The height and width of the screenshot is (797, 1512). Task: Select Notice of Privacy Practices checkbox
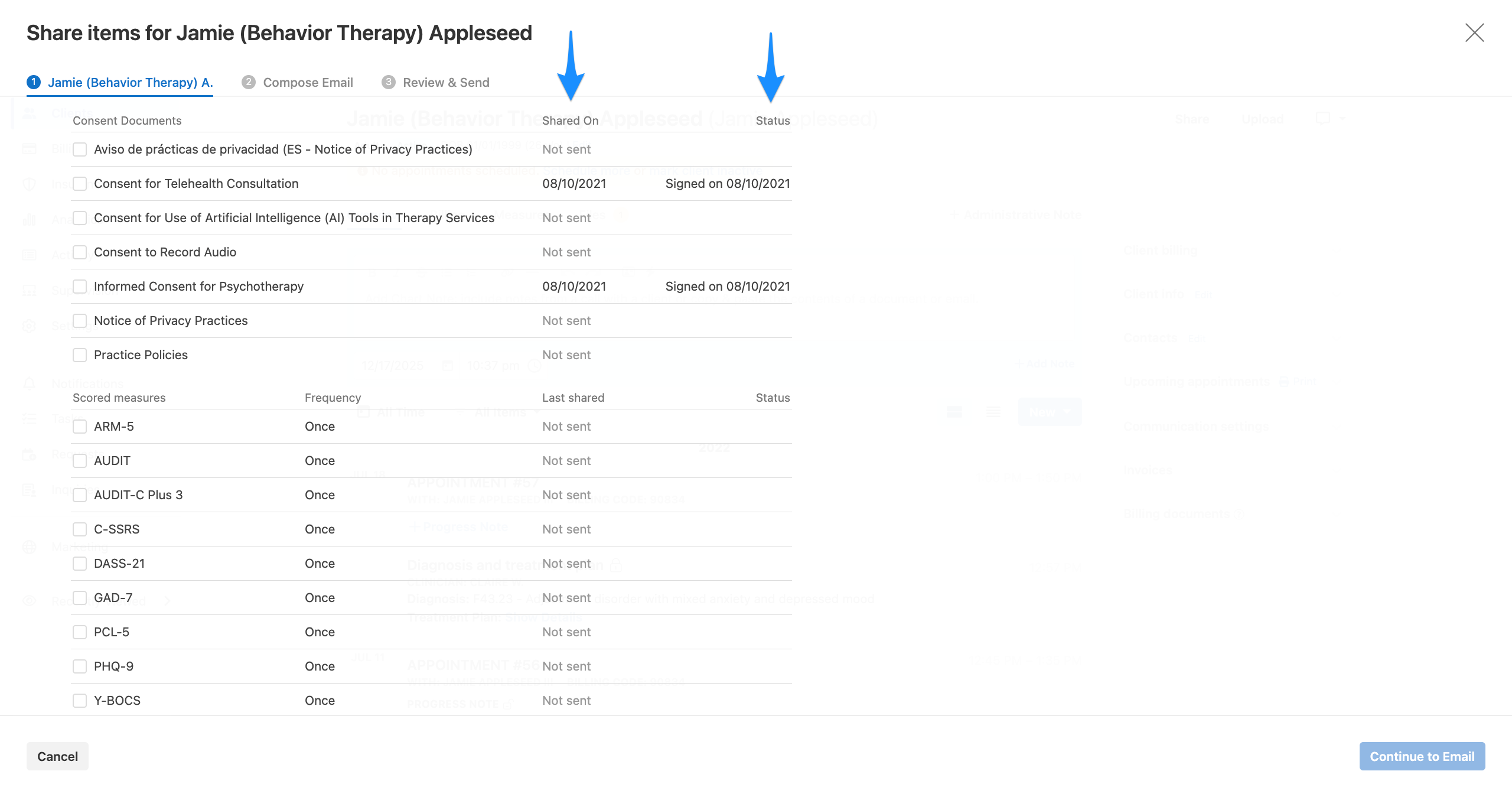coord(80,321)
